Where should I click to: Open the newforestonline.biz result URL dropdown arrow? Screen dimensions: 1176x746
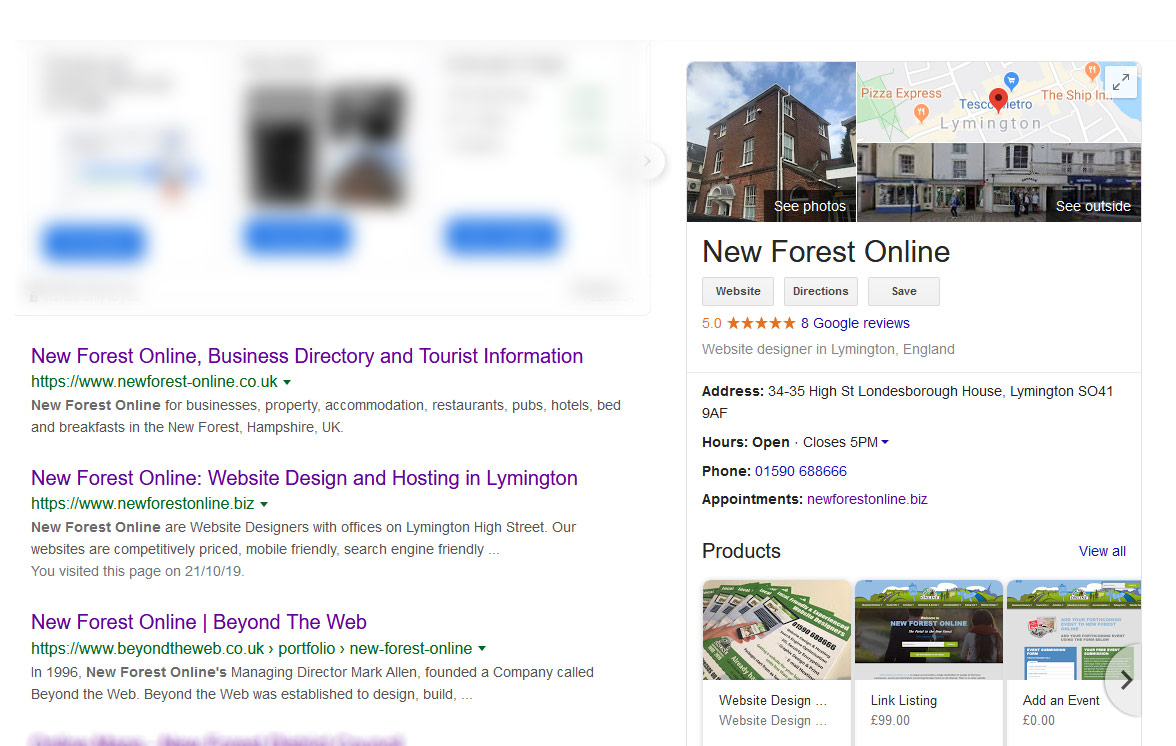pos(264,505)
